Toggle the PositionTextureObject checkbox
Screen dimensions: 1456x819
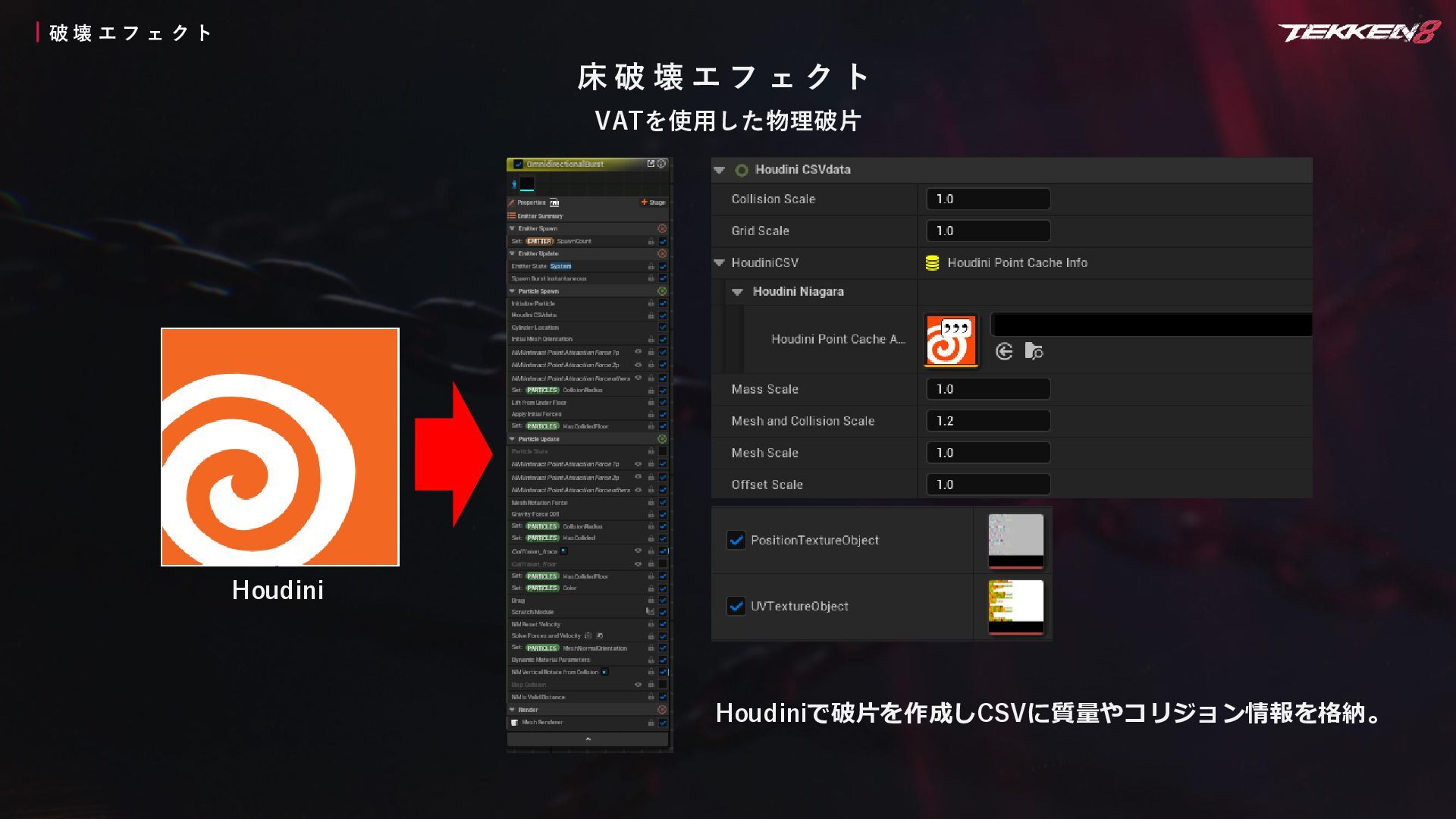(x=736, y=540)
